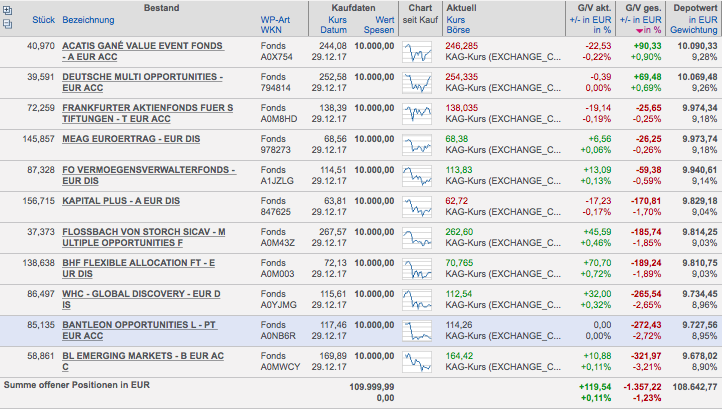
Task: Open ACATIS GANÉ mini chart
Action: coord(417,52)
